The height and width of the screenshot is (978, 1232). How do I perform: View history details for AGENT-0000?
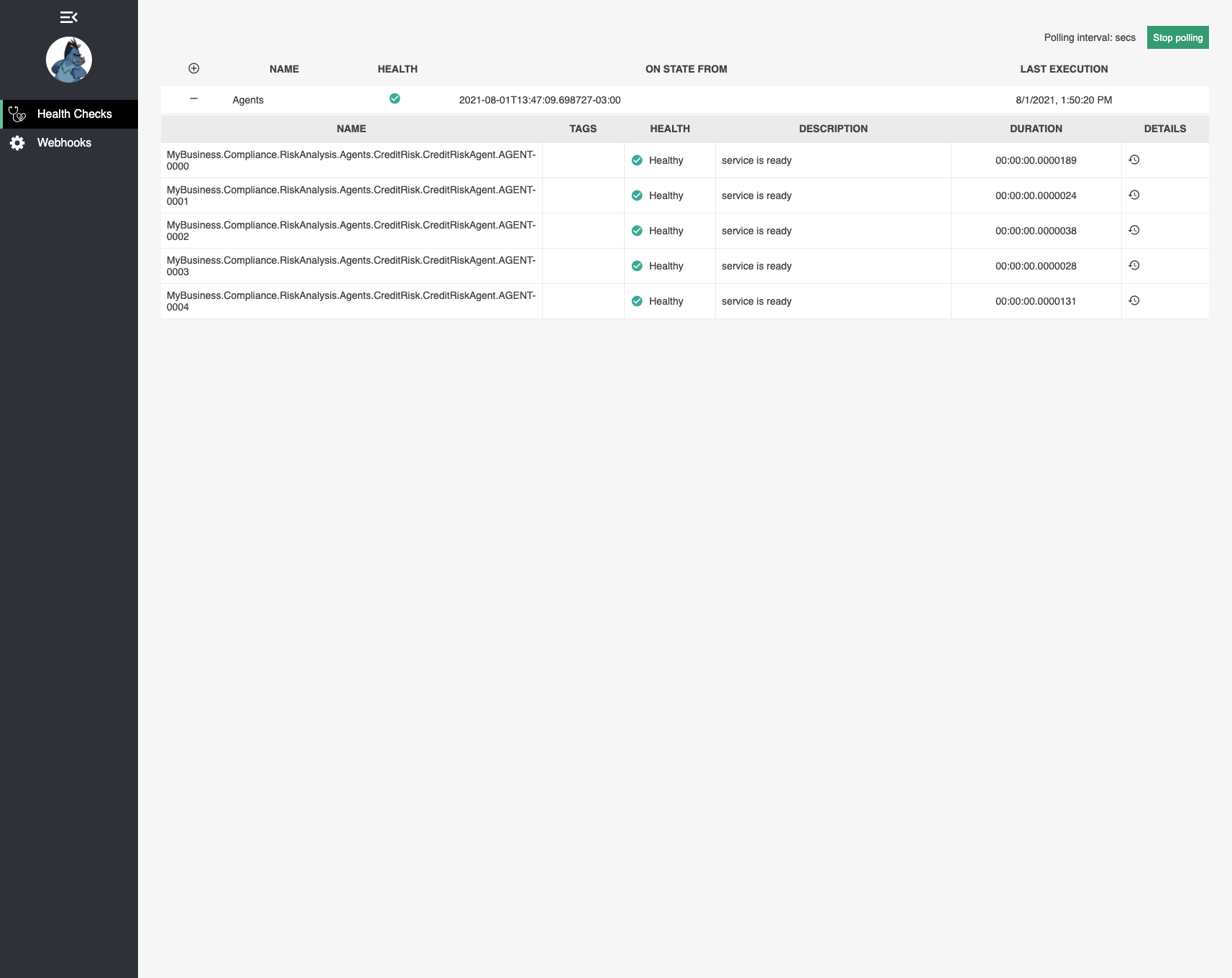[x=1134, y=160]
